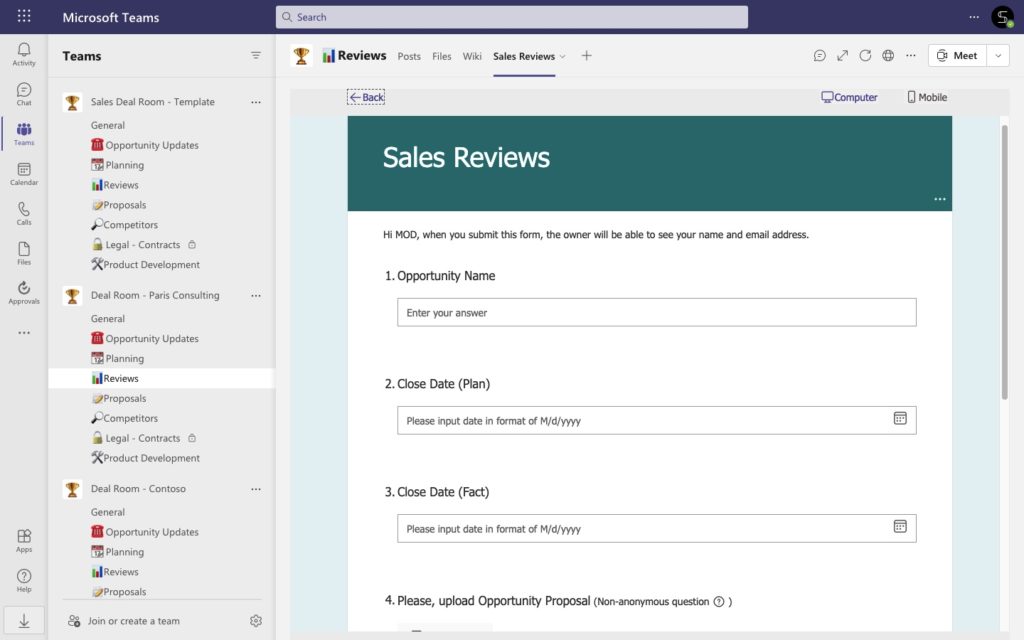Open Approvals app in the left rail

click(x=24, y=293)
